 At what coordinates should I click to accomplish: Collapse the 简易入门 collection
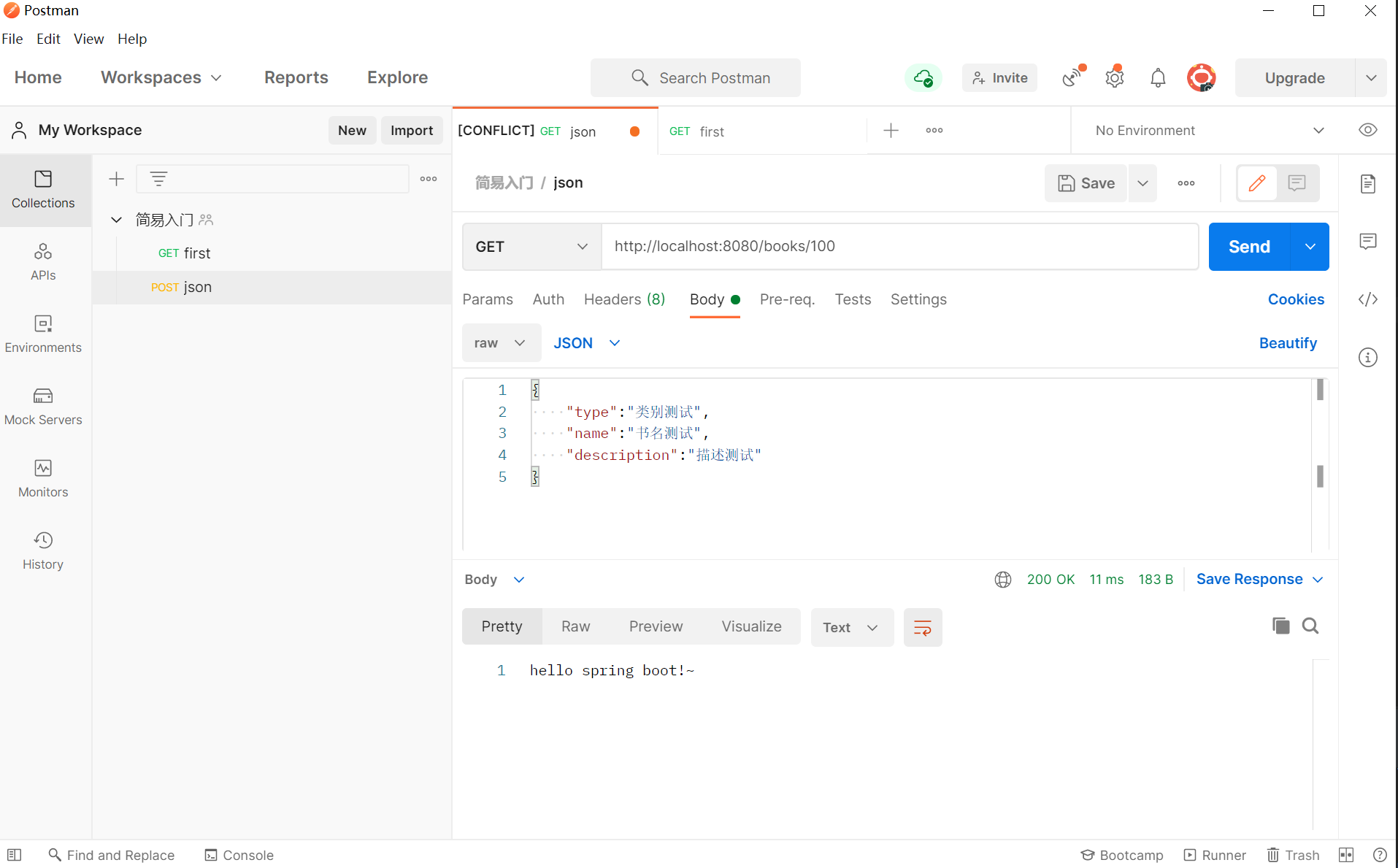pyautogui.click(x=116, y=220)
